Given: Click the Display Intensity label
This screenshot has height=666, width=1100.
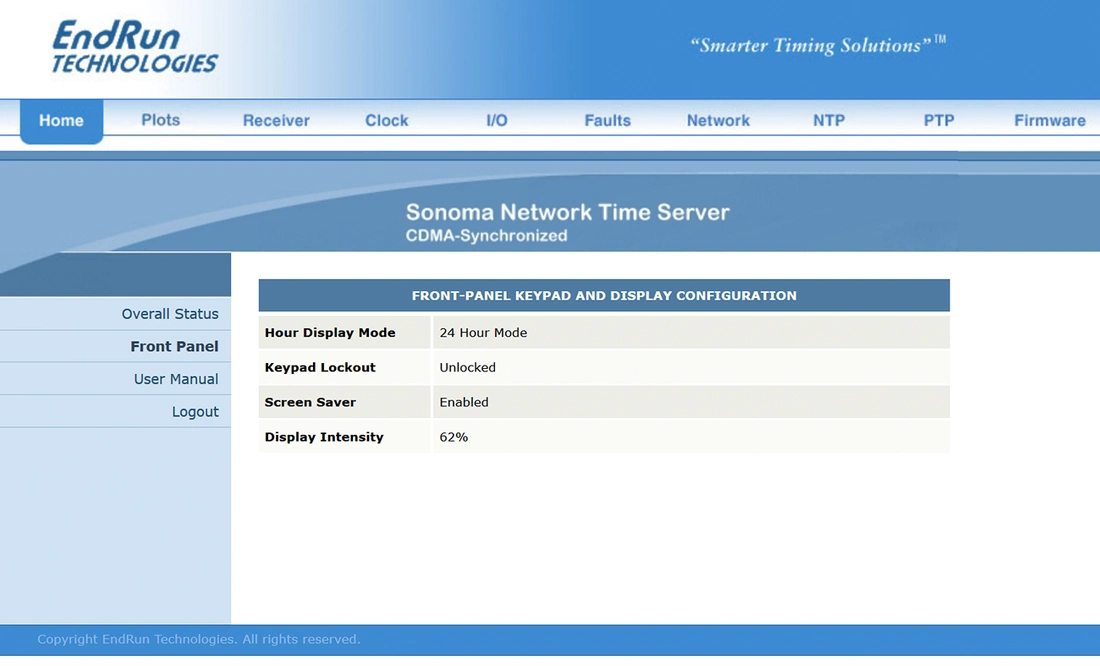Looking at the screenshot, I should coord(324,437).
